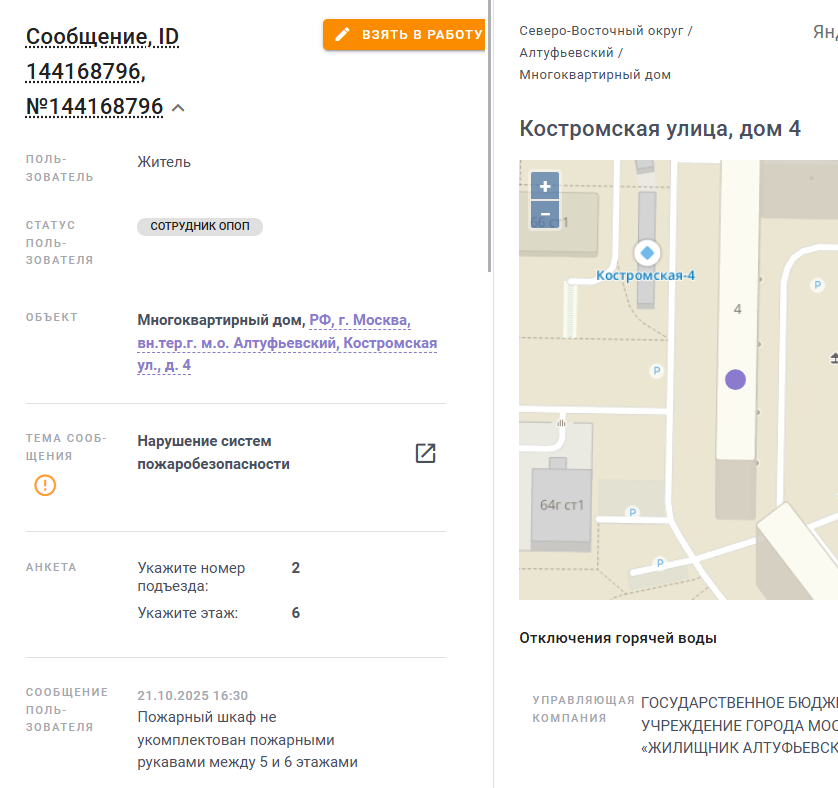Select the blue diamond Костромская-4 map marker

pyautogui.click(x=646, y=253)
